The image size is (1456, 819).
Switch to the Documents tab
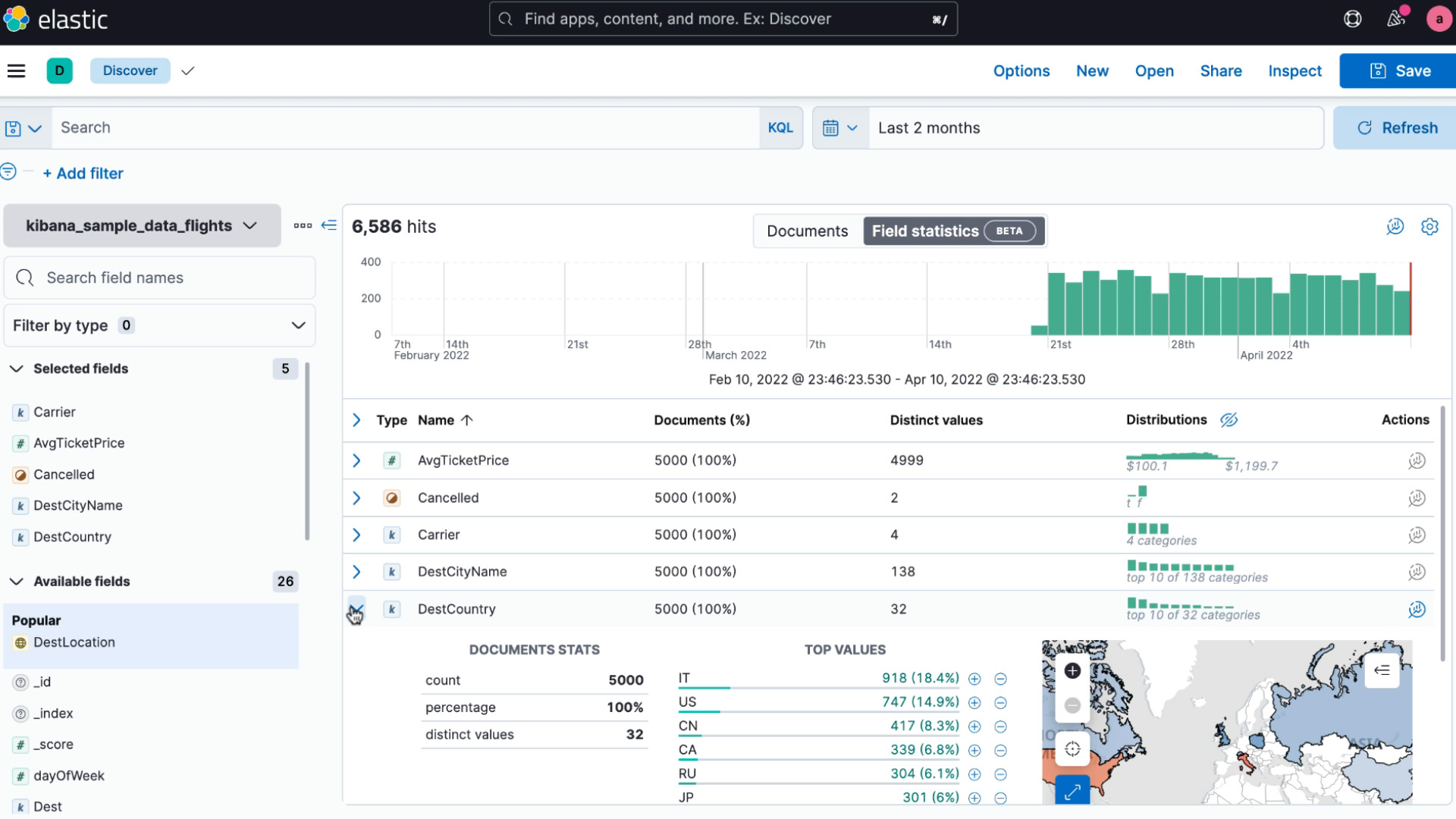click(806, 231)
